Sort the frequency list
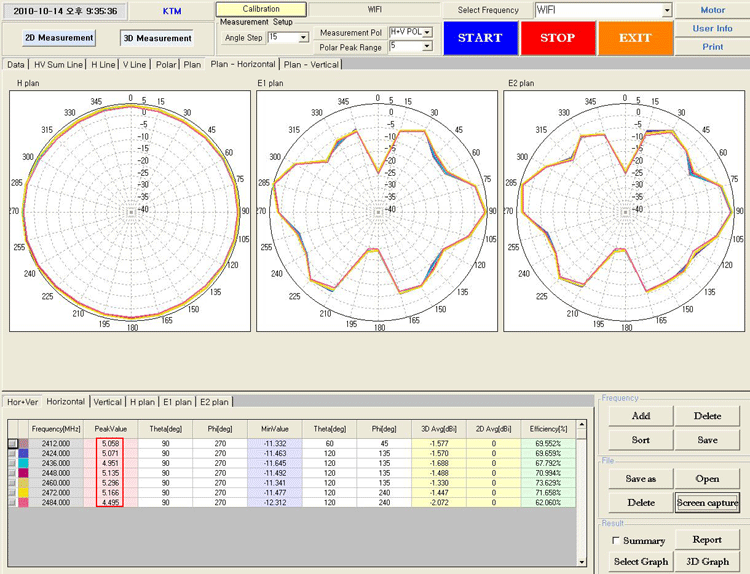750x574 pixels. (641, 440)
